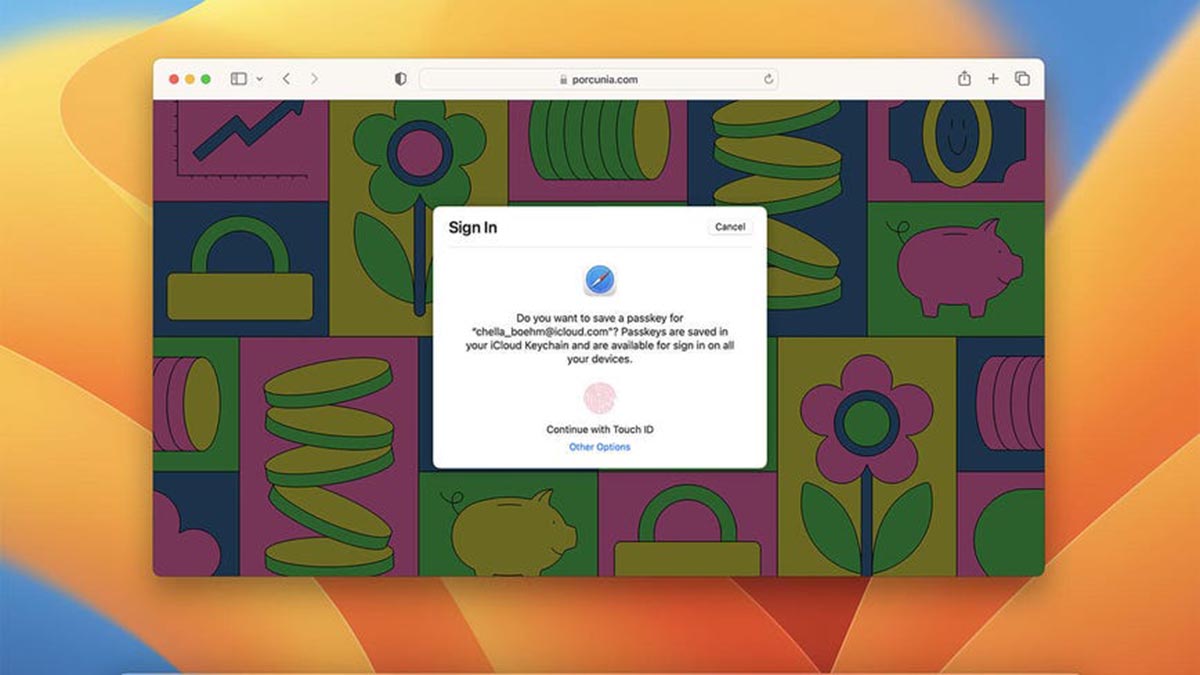Open Other Options link
Viewport: 1200px width, 675px height.
[600, 447]
